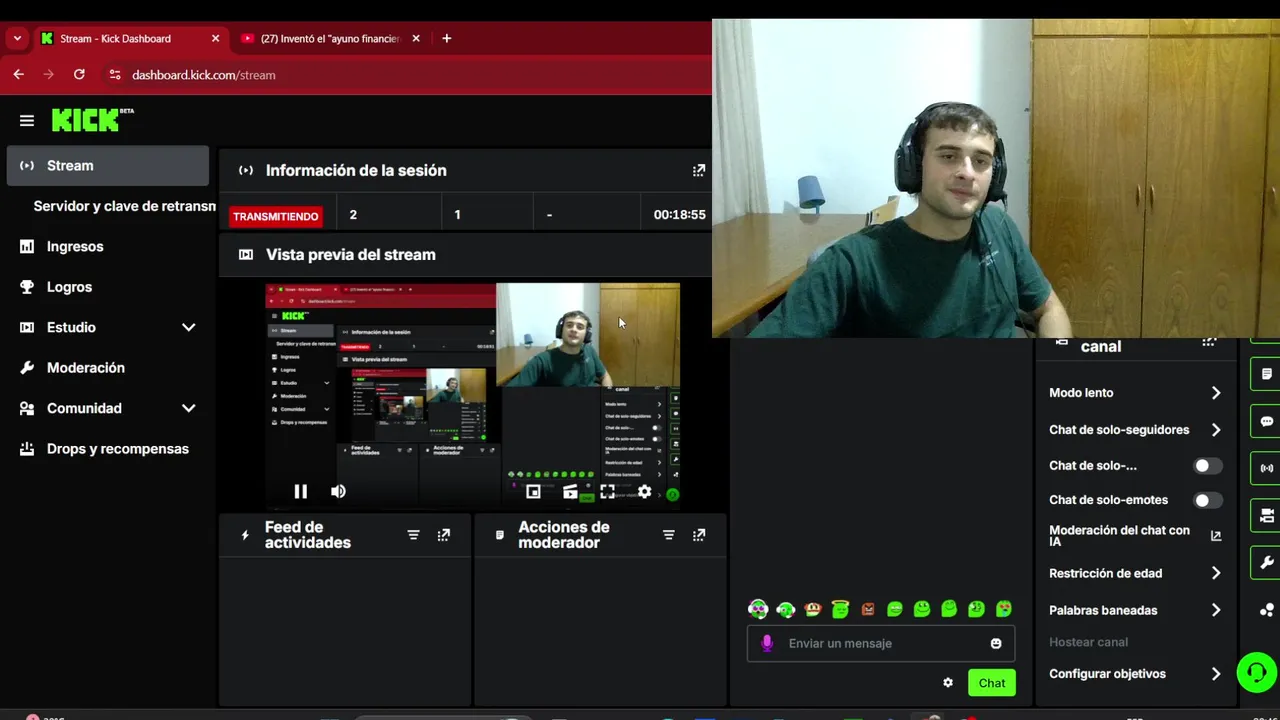Insert the mushroom-cap emote
The height and width of the screenshot is (720, 1280).
click(x=813, y=609)
